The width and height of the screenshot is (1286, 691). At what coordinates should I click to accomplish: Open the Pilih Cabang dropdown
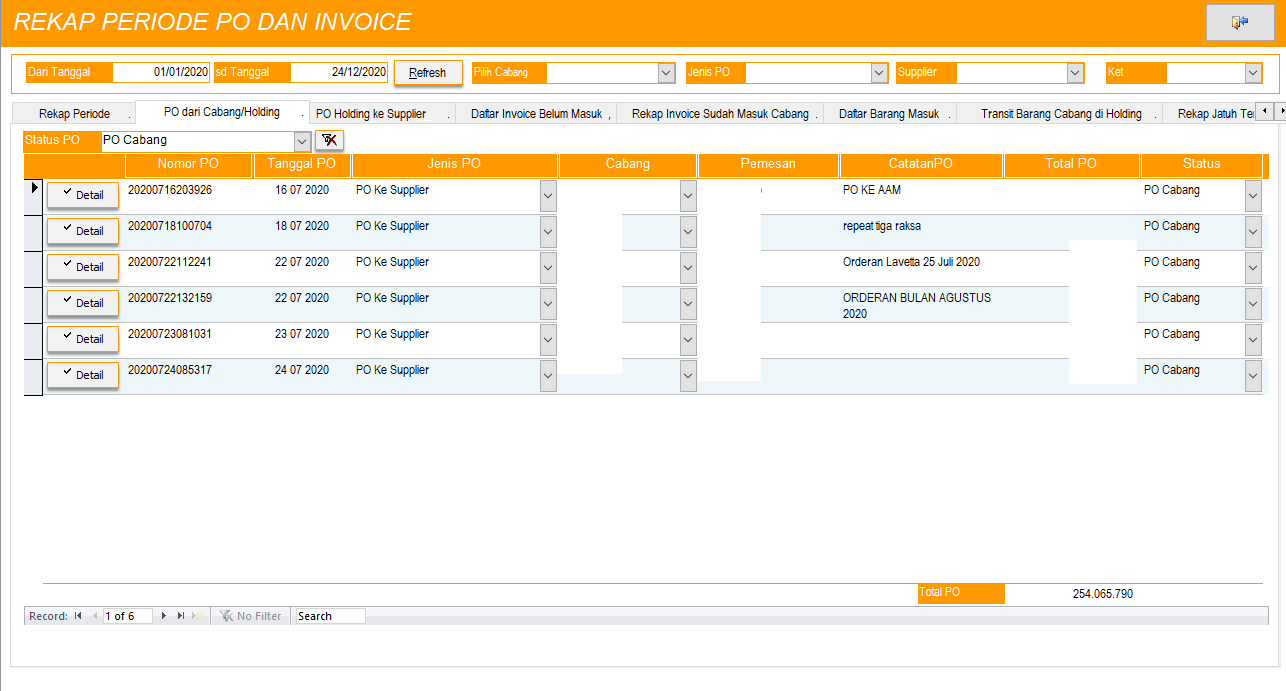[x=666, y=73]
